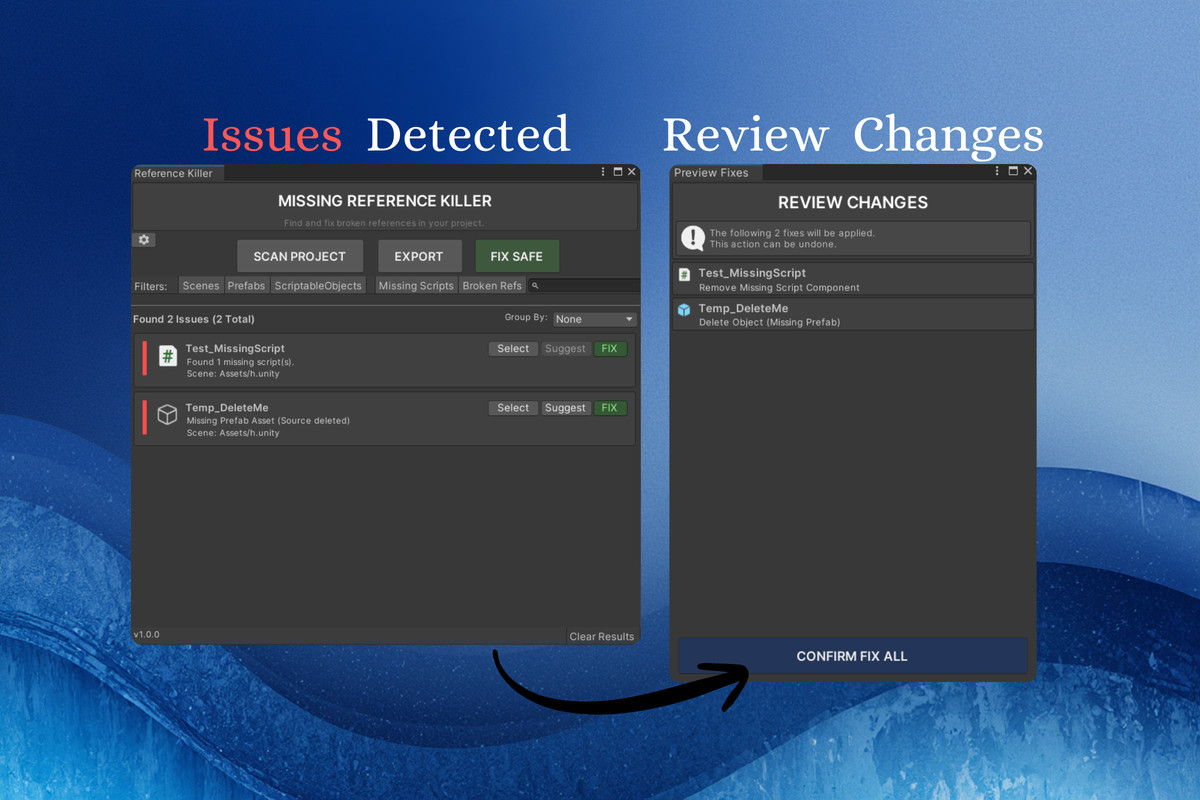Click the search magnifier icon in filters

(x=535, y=286)
